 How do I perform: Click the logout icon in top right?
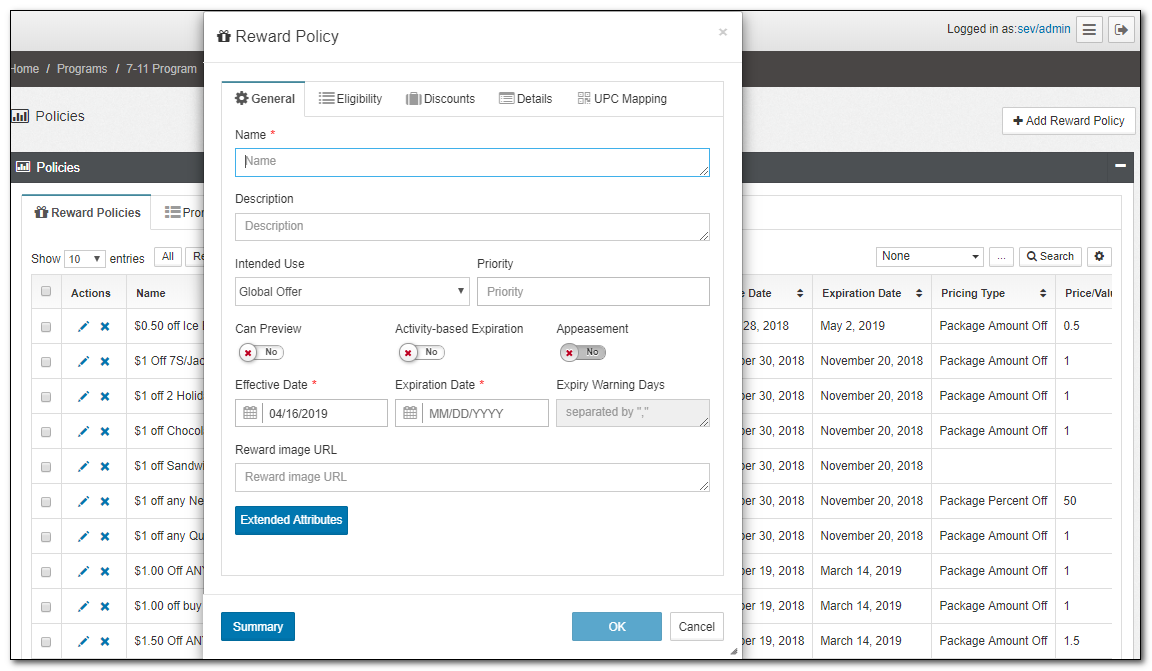(1121, 30)
